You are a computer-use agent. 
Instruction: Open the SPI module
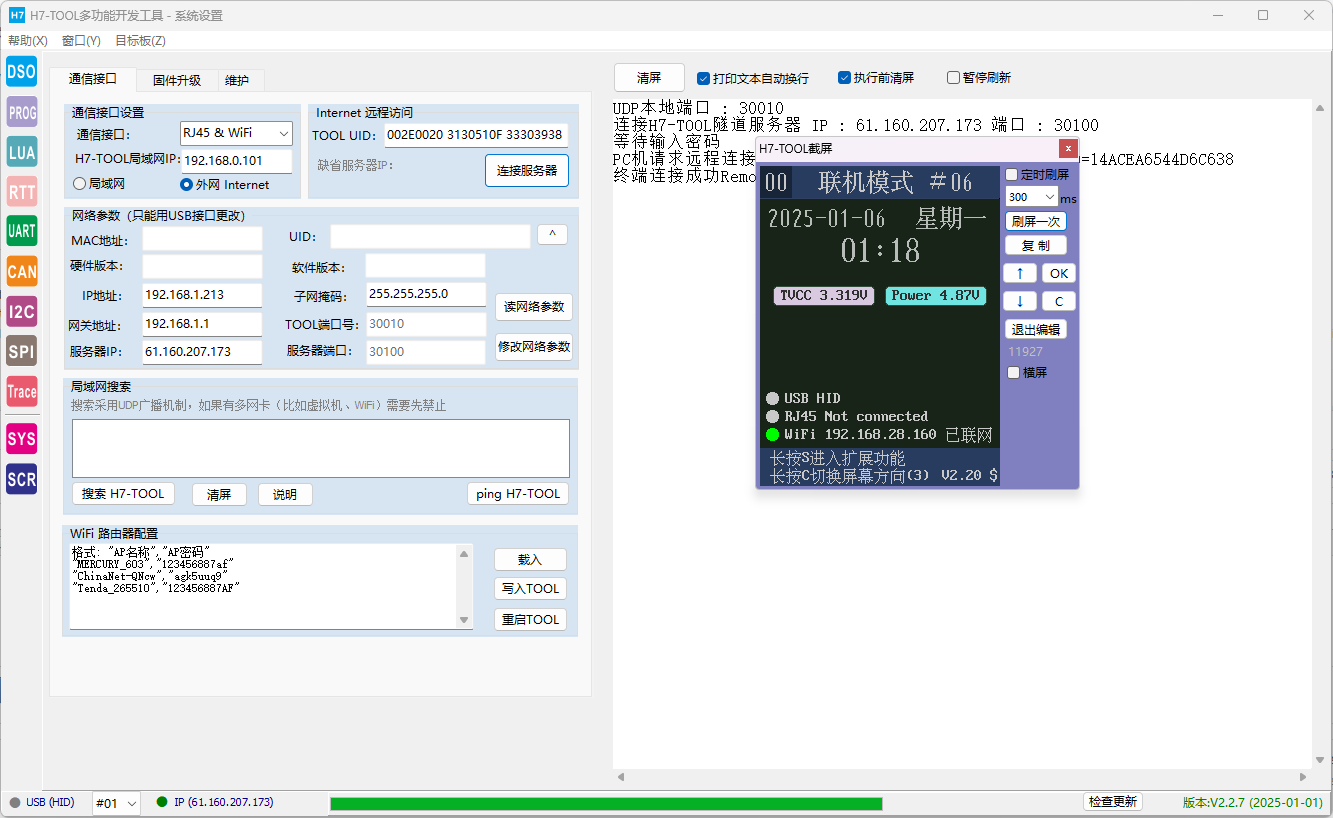click(21, 351)
